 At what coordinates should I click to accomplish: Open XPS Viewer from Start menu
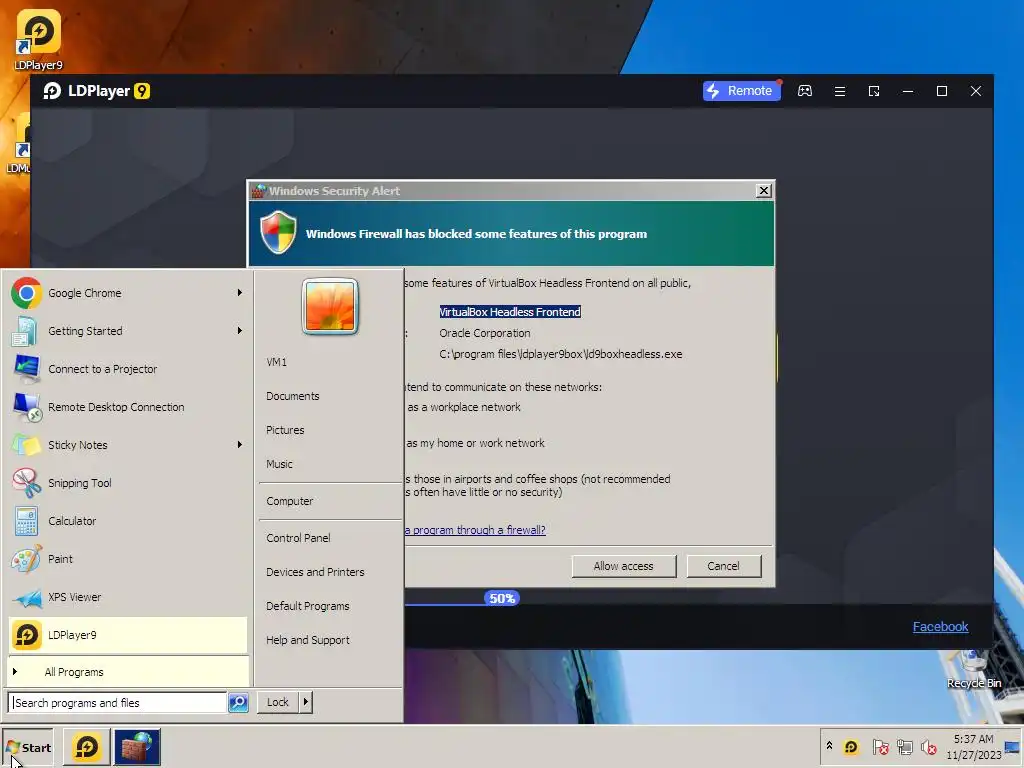(x=127, y=597)
